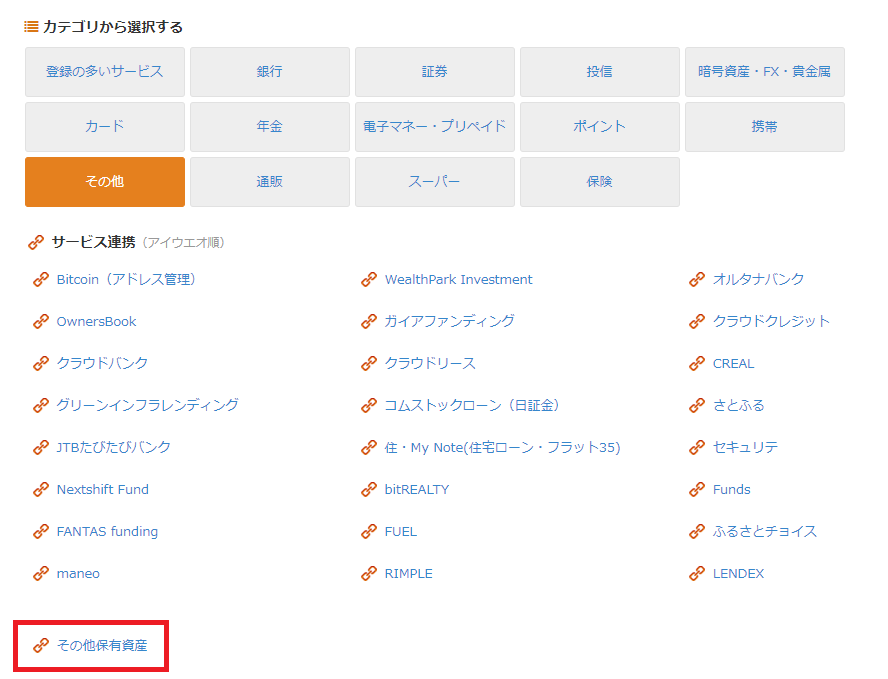Viewport: 888px width, 679px height.
Task: Click the chain icon beside RIMPLE
Action: tap(369, 573)
